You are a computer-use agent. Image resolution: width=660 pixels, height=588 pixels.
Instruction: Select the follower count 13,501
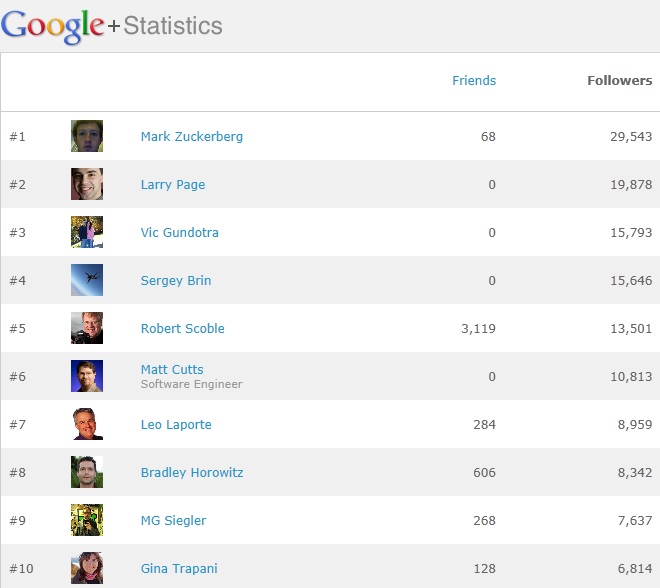coord(631,329)
